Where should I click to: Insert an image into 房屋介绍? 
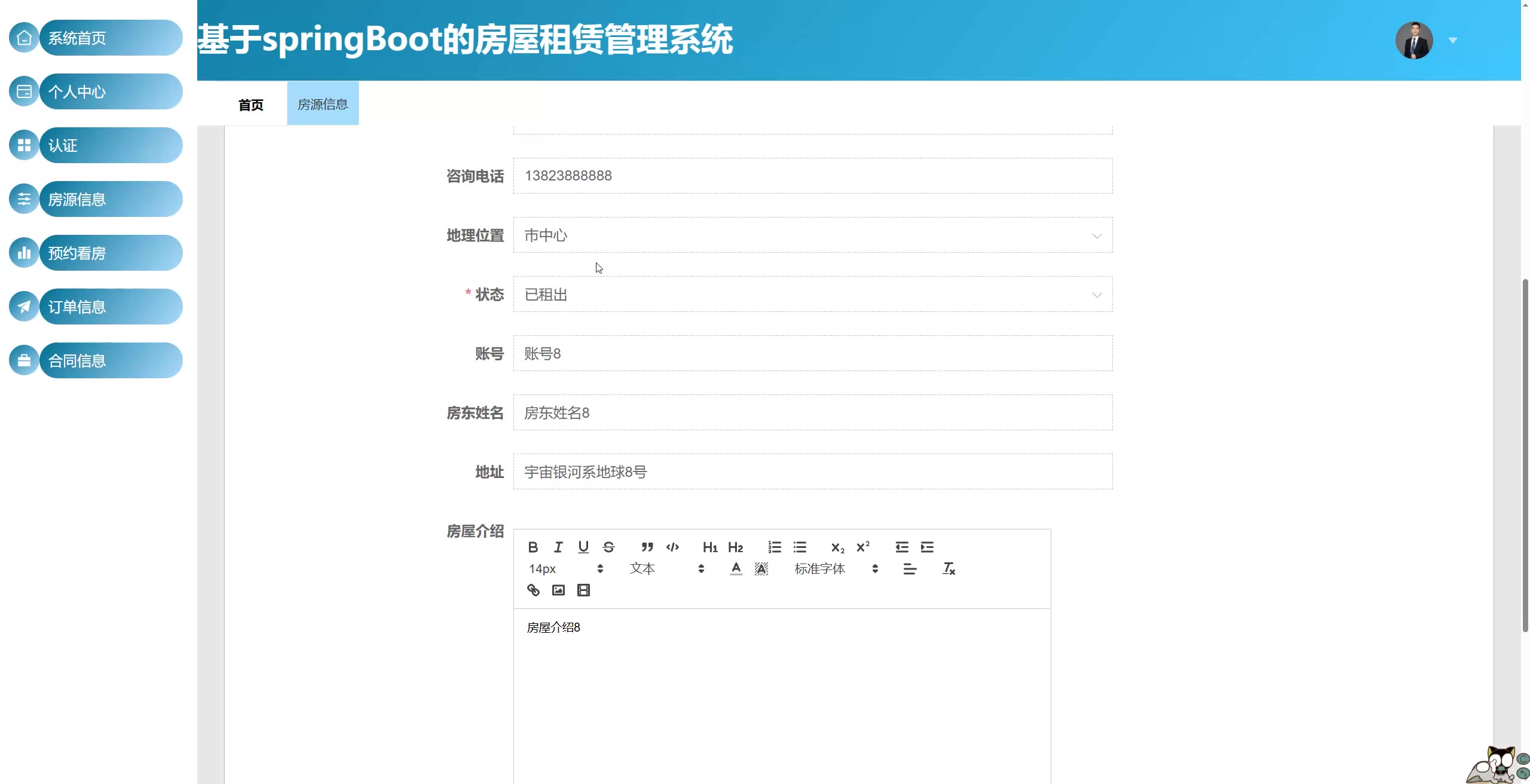click(x=558, y=590)
